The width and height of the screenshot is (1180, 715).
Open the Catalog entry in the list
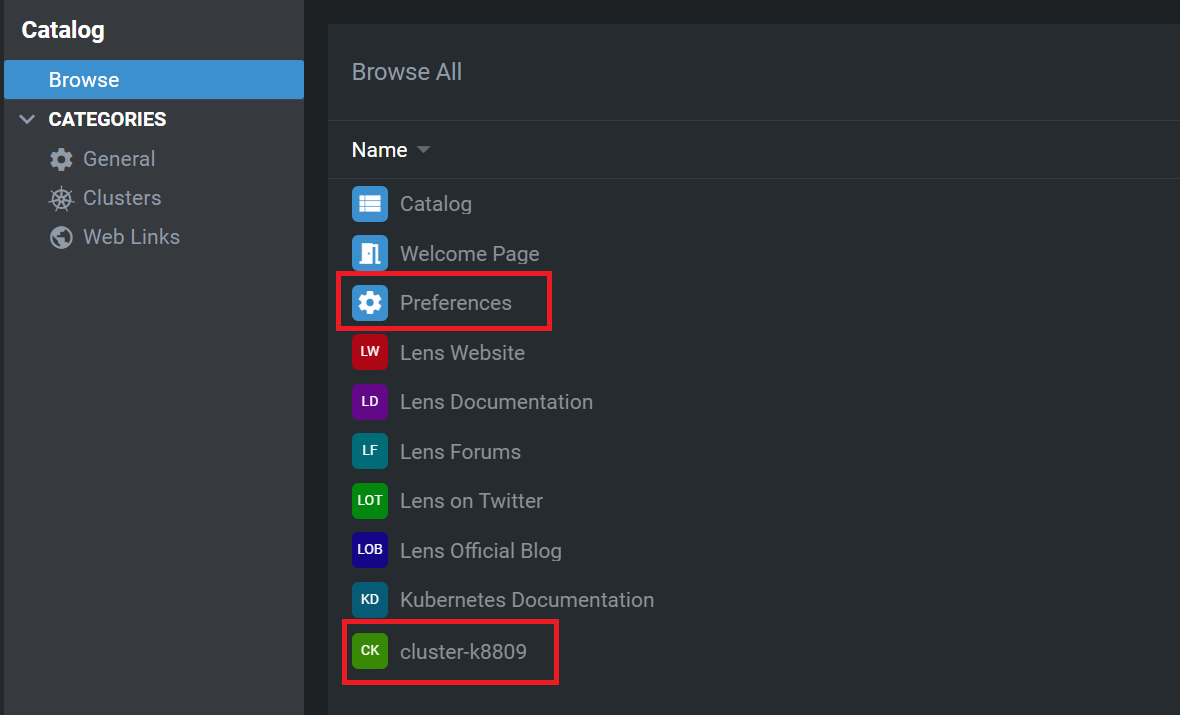pos(436,204)
